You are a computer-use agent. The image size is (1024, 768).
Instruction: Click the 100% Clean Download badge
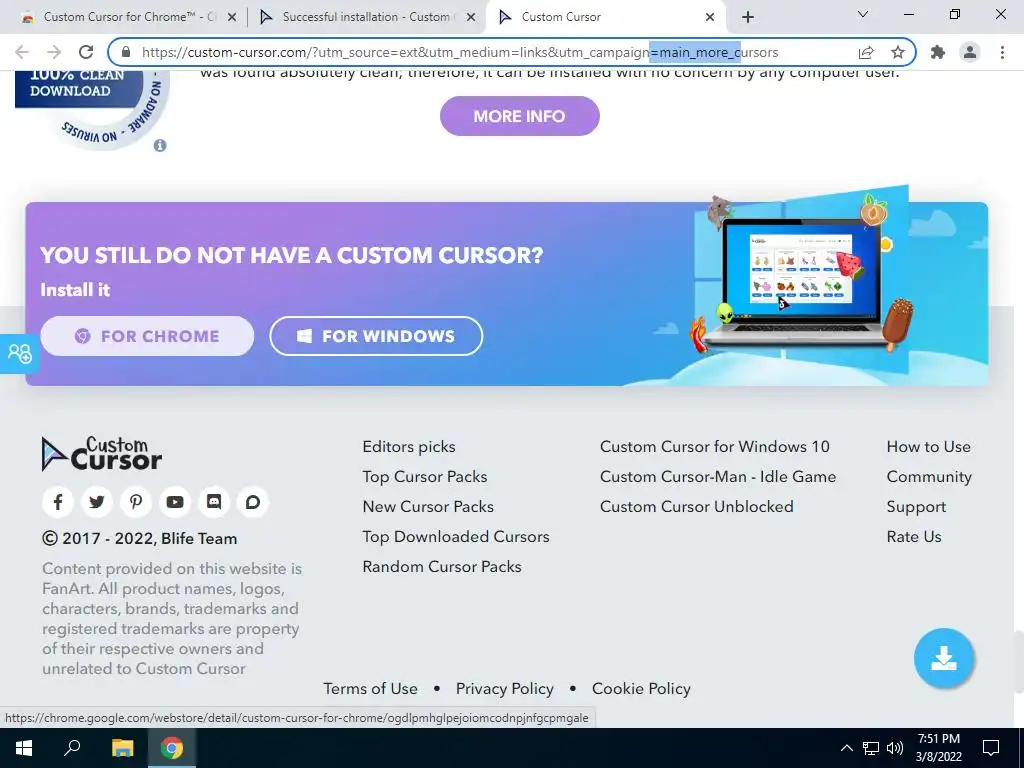click(91, 109)
